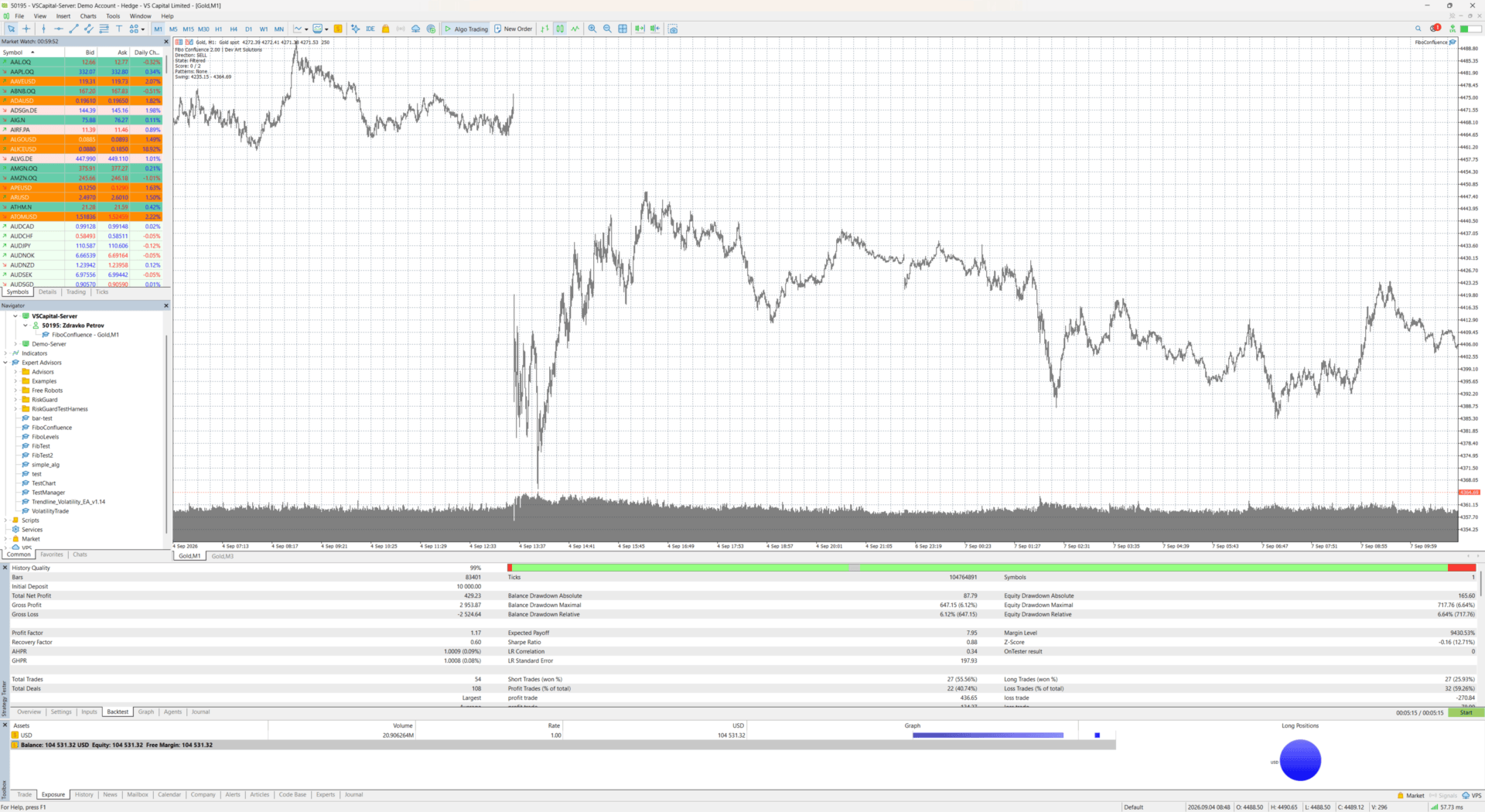Tile chart windows with grid icon
The width and height of the screenshot is (1485, 812).
pos(623,29)
